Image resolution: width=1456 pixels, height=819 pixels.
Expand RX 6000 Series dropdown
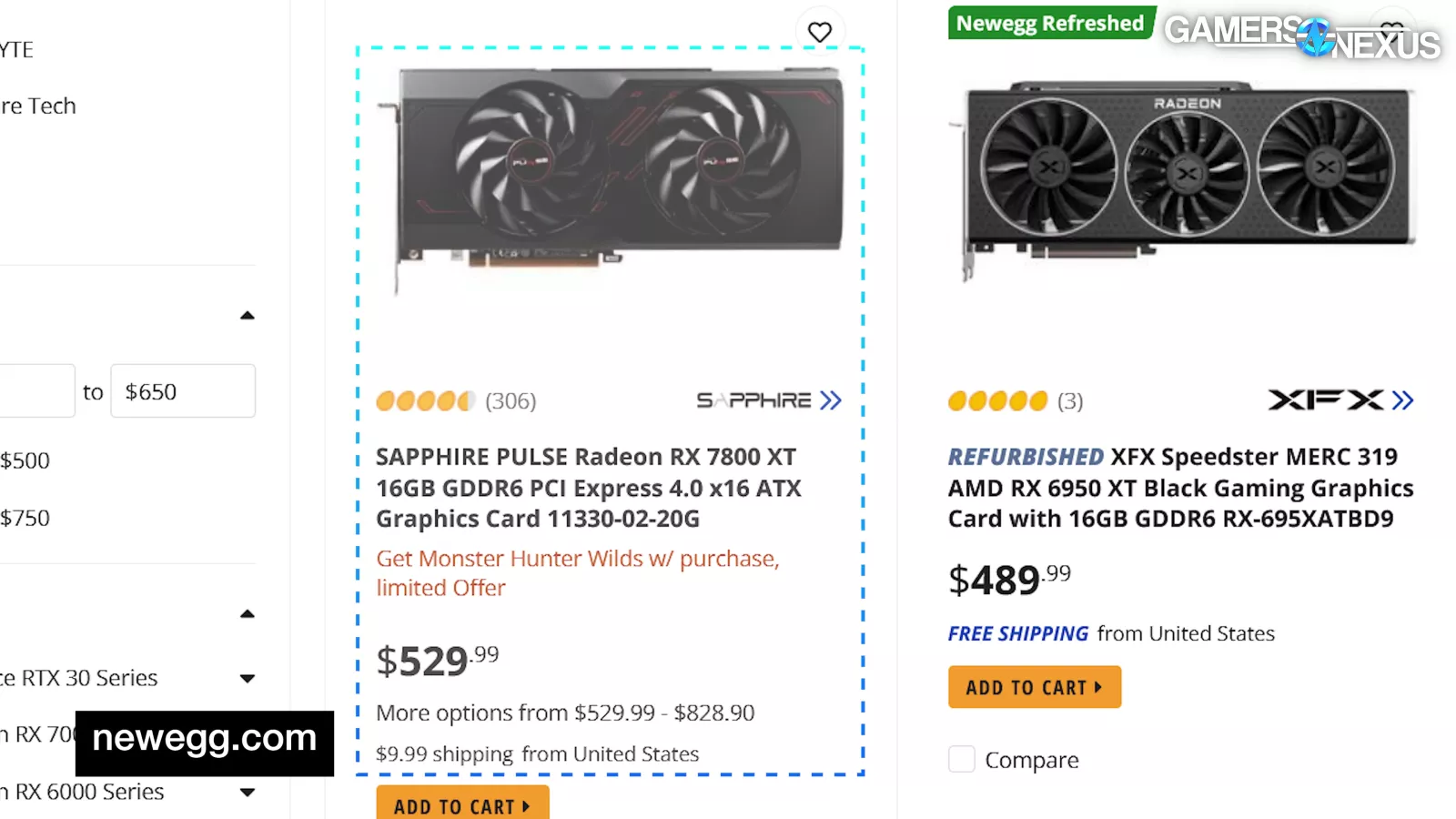pos(248,793)
